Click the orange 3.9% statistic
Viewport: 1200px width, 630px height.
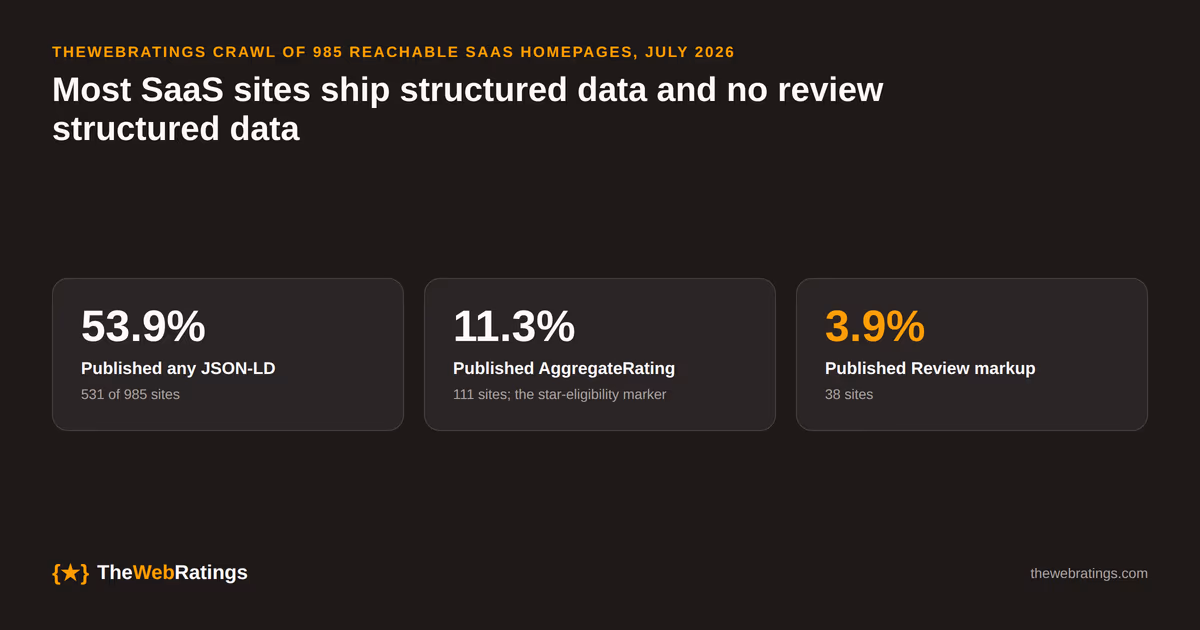875,326
